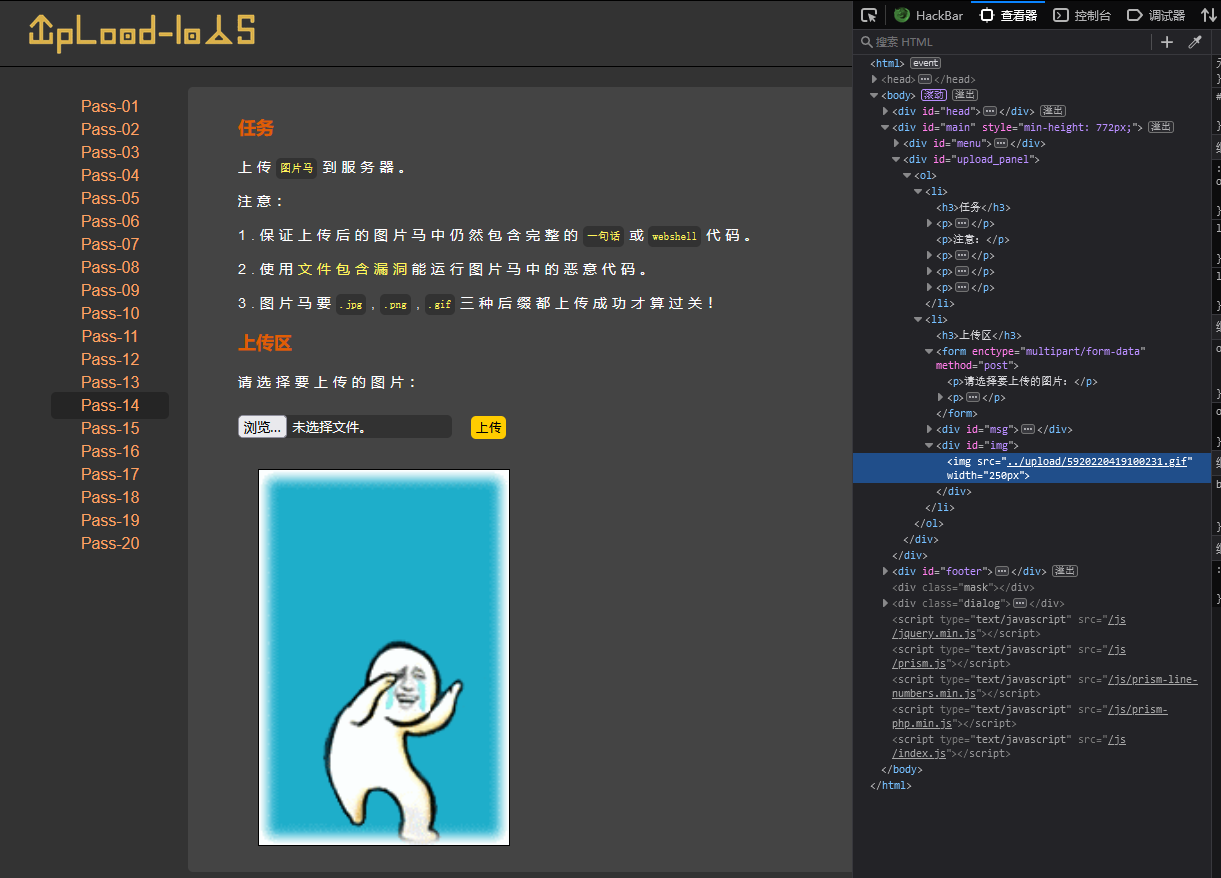Navigate to Pass-09

tap(110, 290)
